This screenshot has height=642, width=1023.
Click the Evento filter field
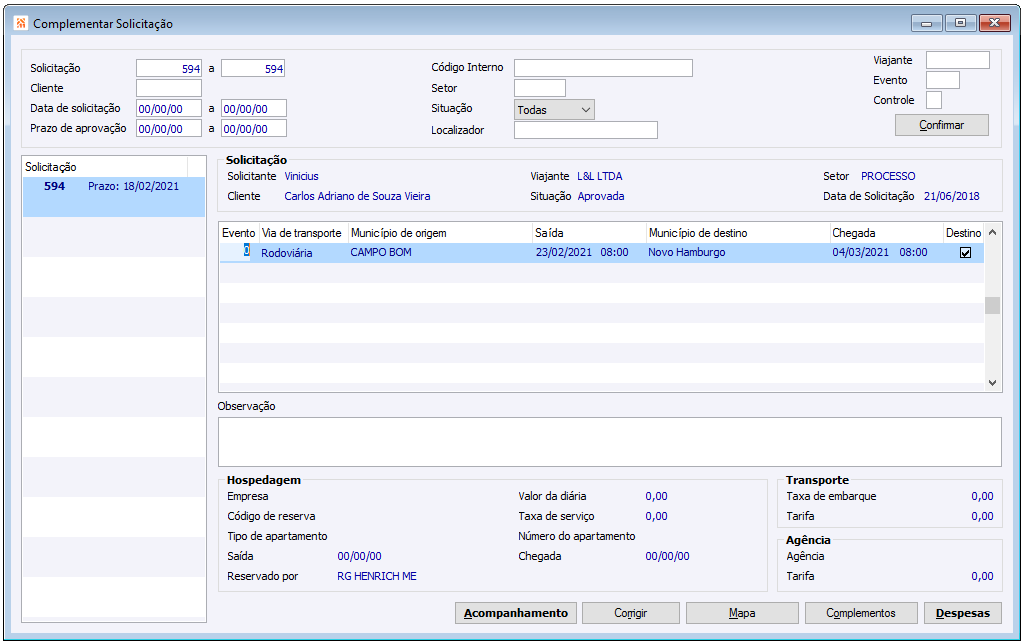coord(943,80)
